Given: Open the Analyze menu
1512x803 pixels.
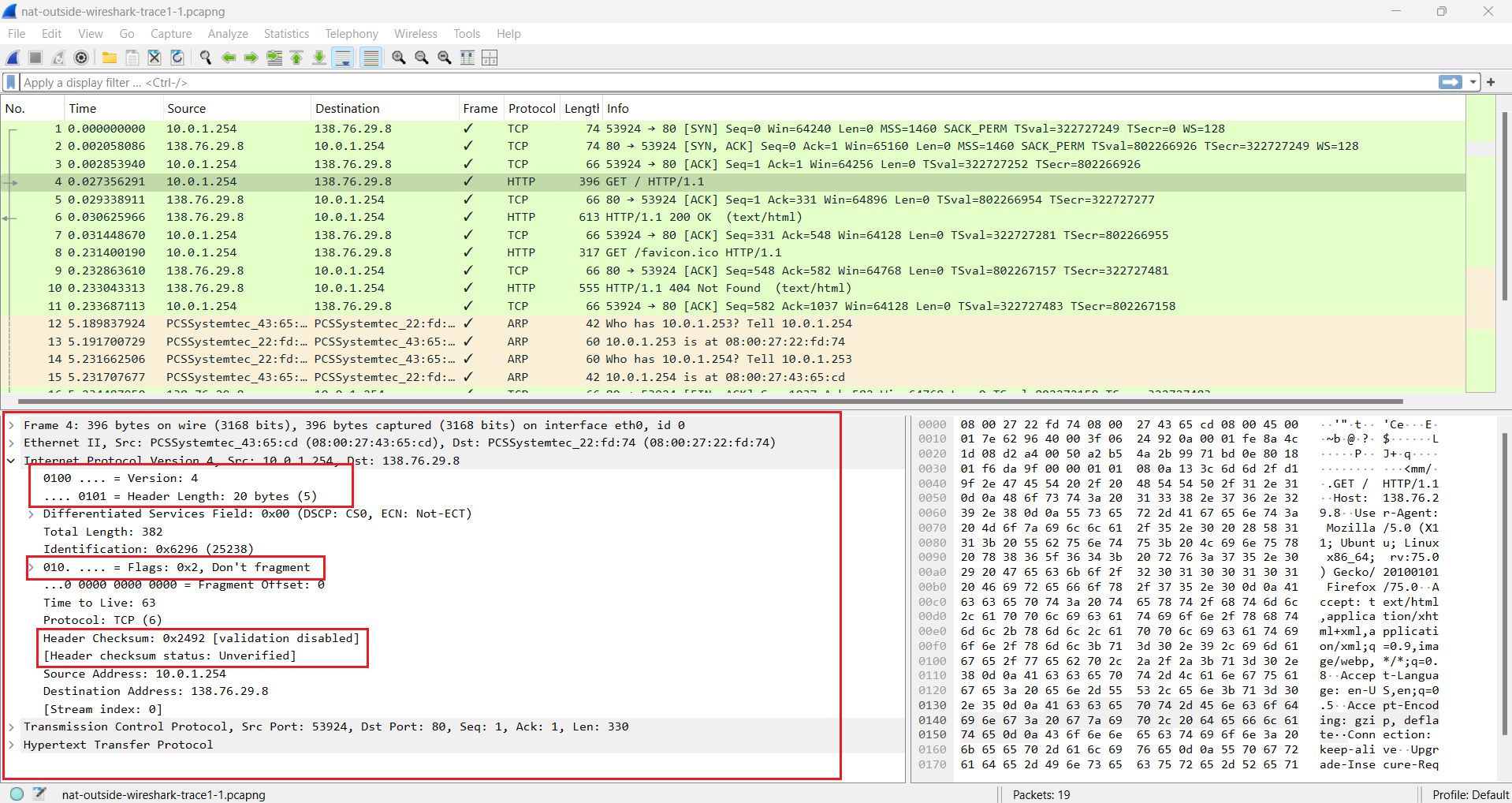Looking at the screenshot, I should (x=228, y=33).
